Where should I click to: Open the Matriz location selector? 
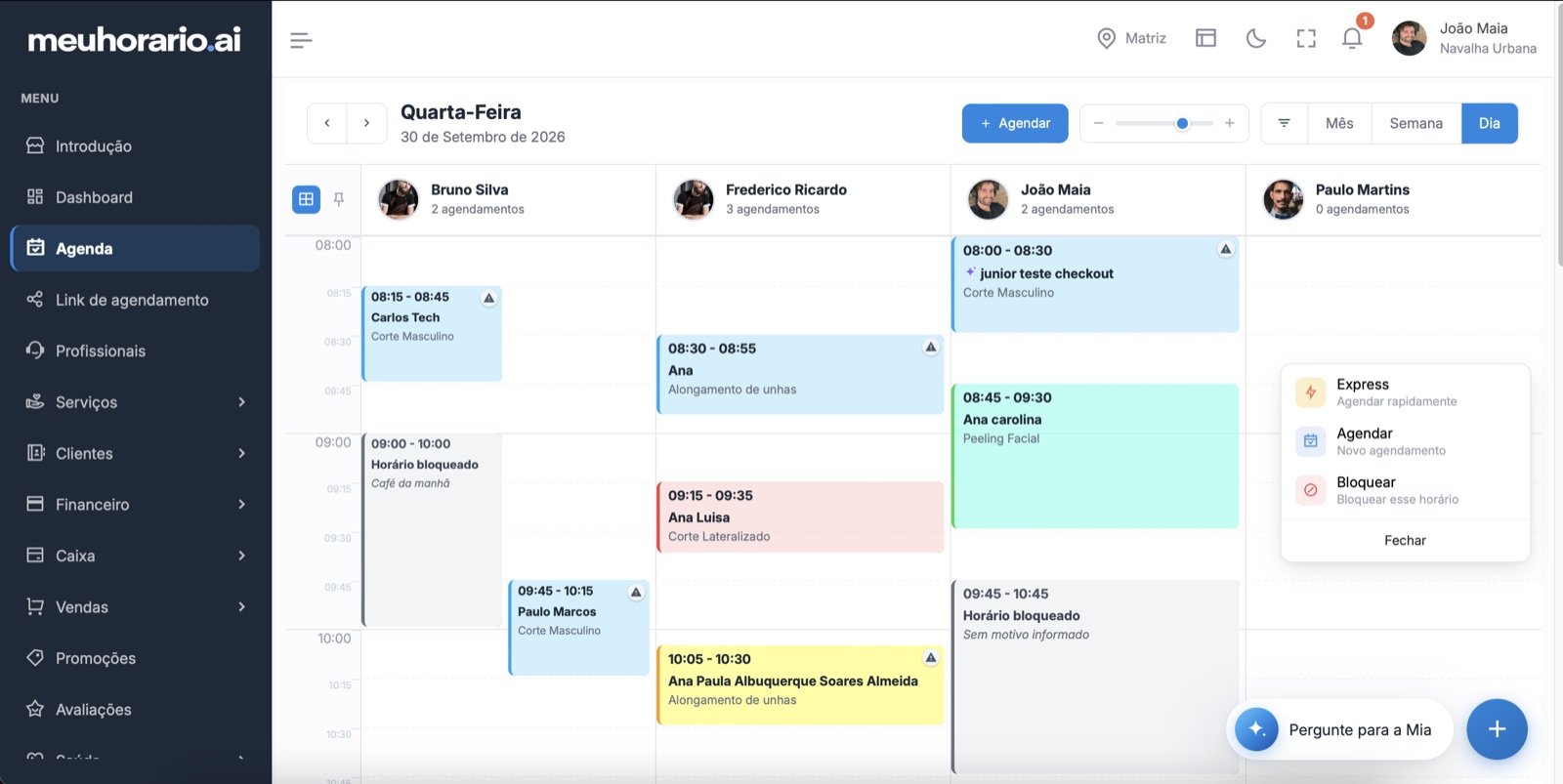click(x=1131, y=38)
